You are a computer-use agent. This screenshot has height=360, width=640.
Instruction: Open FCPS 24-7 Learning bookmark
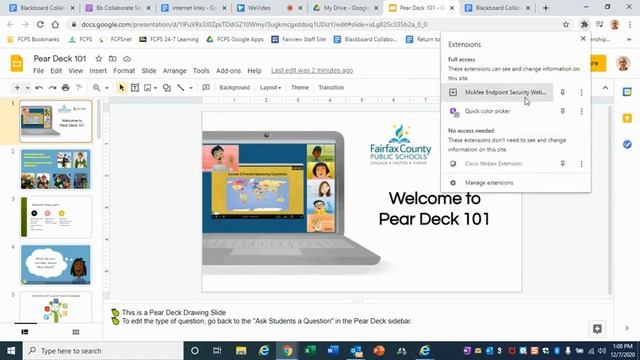click(169, 39)
